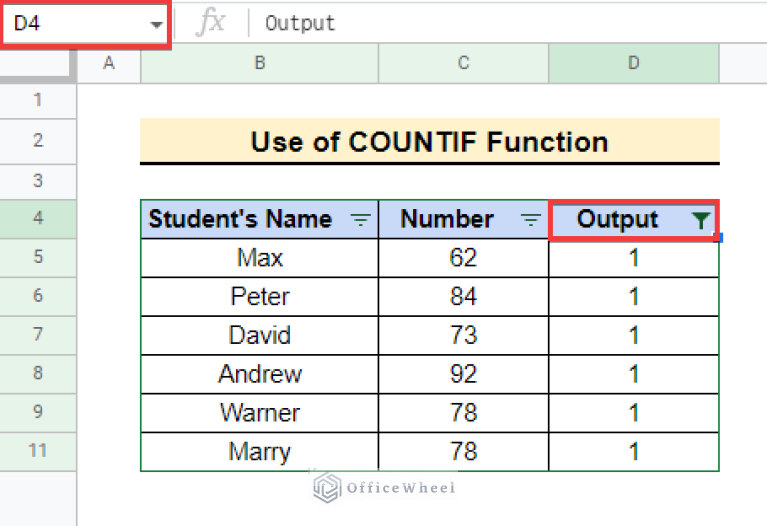This screenshot has width=767, height=526.
Task: Click active green filter icon in Output
Action: pyautogui.click(x=703, y=220)
